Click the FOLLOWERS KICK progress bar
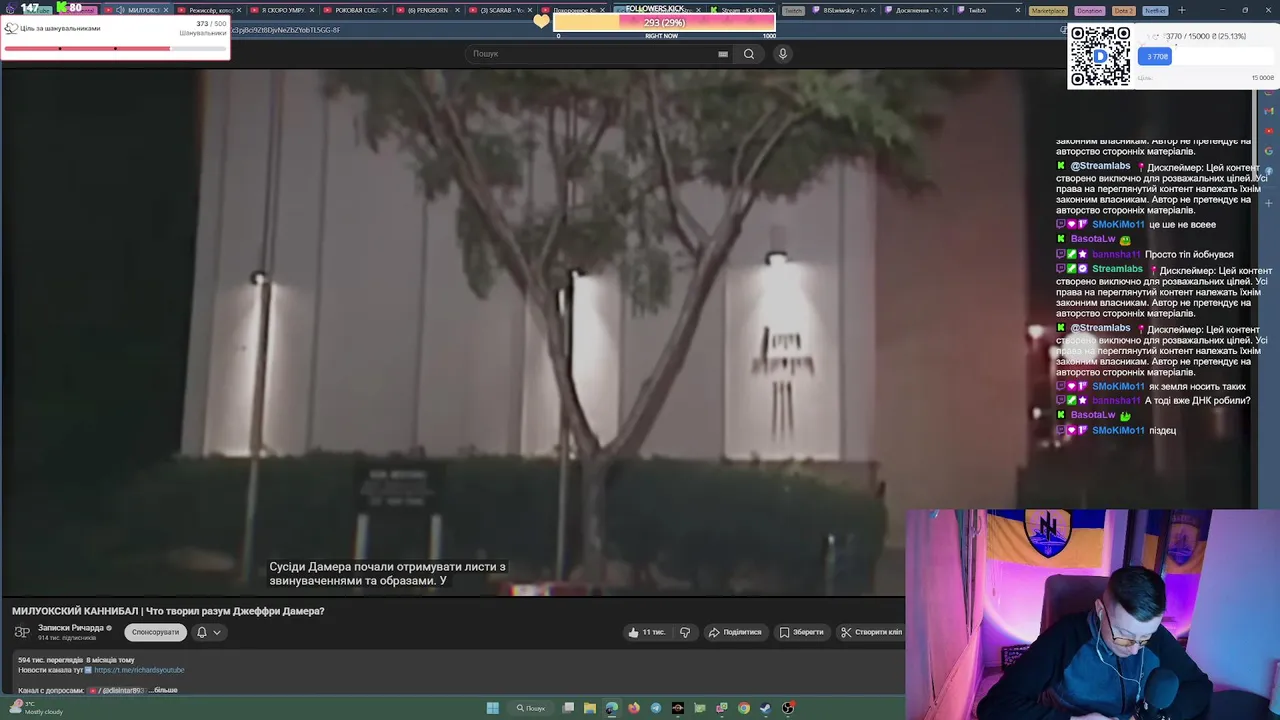The width and height of the screenshot is (1280, 720). [x=664, y=23]
